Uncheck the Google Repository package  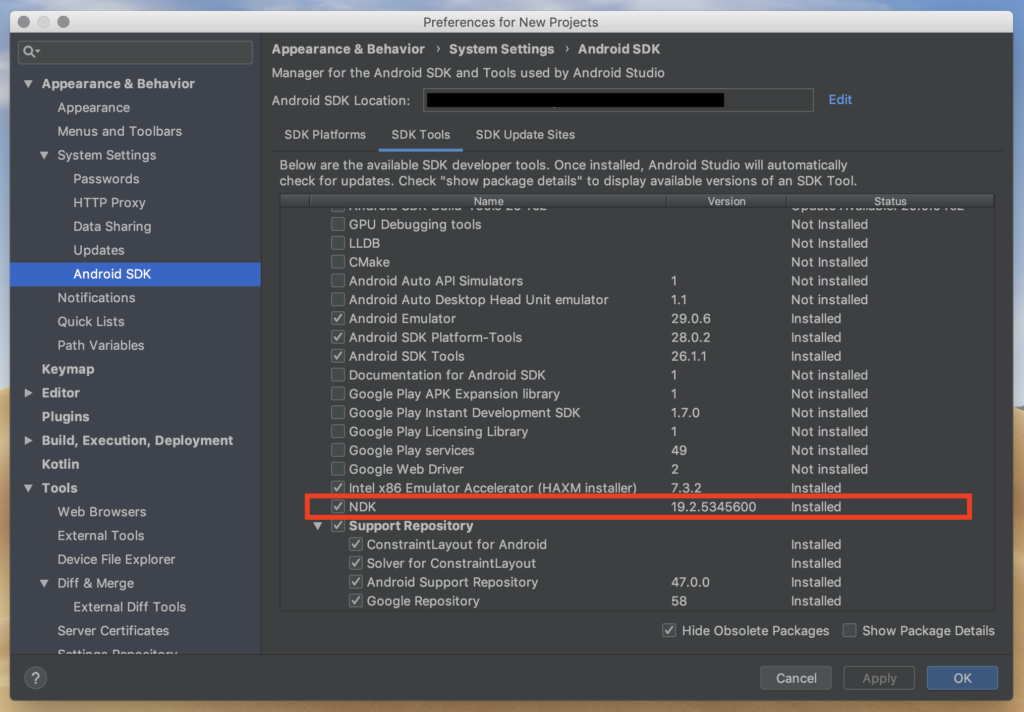(x=356, y=601)
